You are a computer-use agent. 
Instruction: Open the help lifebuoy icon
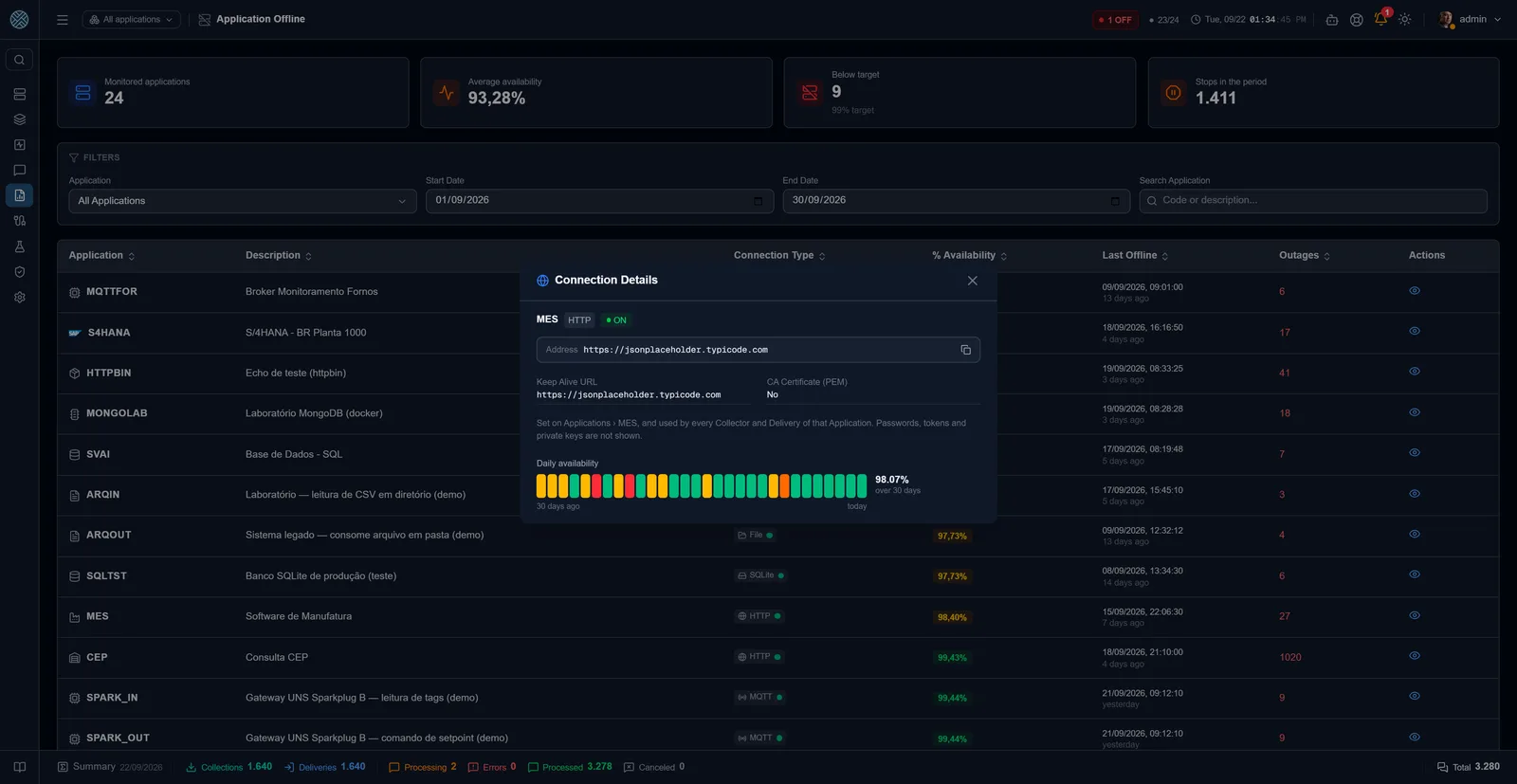click(1357, 19)
